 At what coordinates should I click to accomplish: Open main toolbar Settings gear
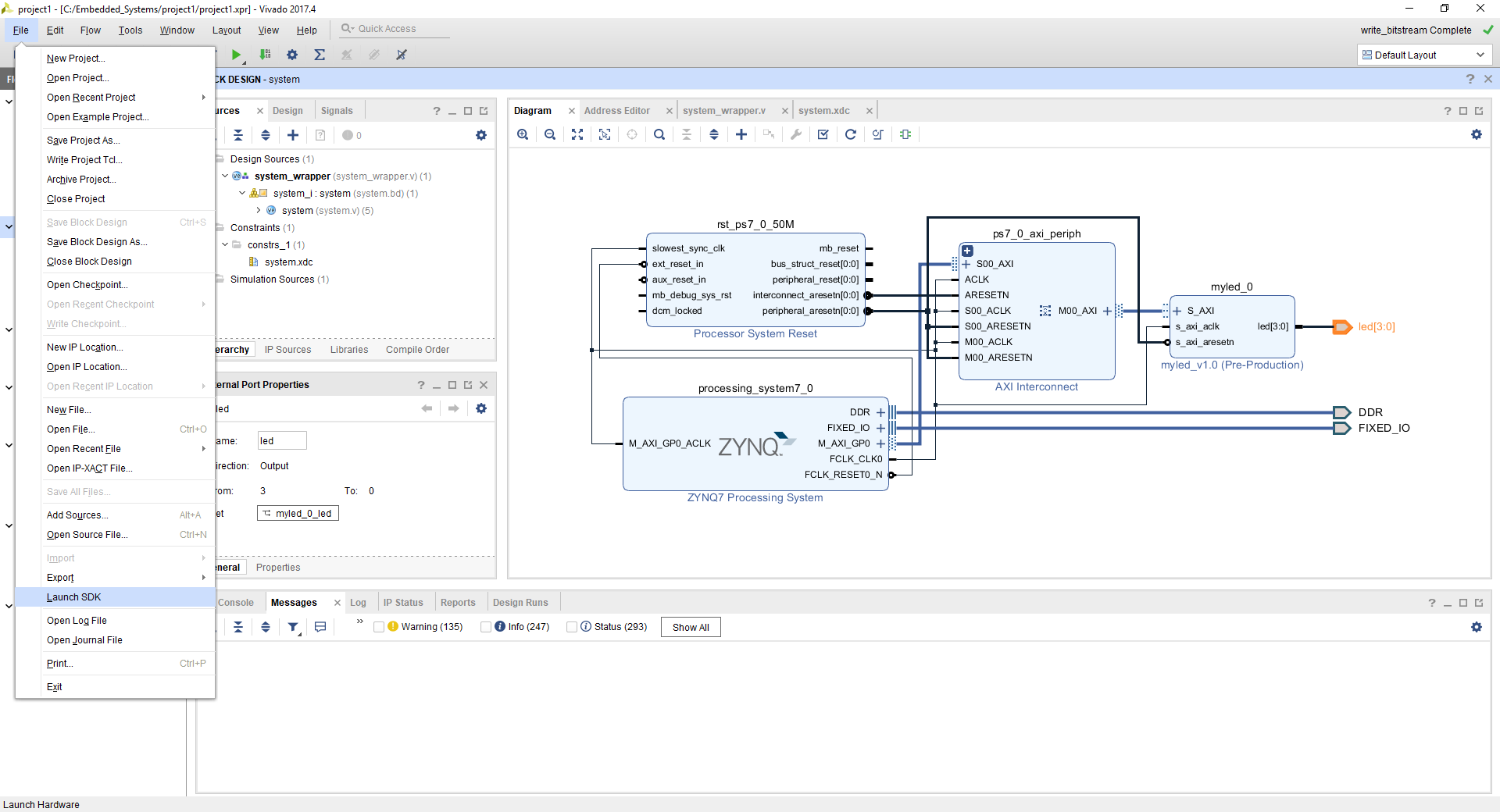[x=292, y=55]
